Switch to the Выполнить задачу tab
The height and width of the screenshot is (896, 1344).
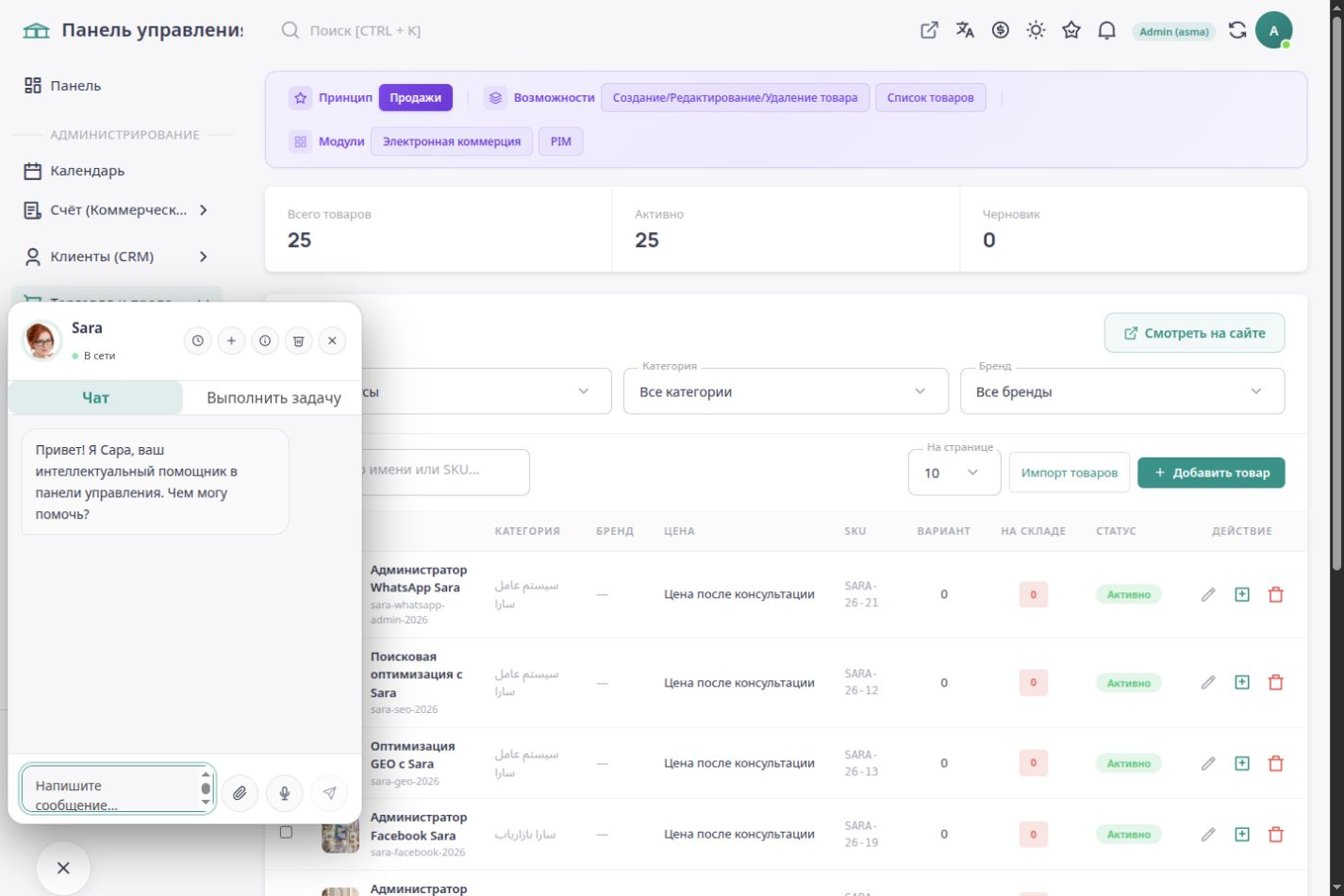[x=274, y=398]
